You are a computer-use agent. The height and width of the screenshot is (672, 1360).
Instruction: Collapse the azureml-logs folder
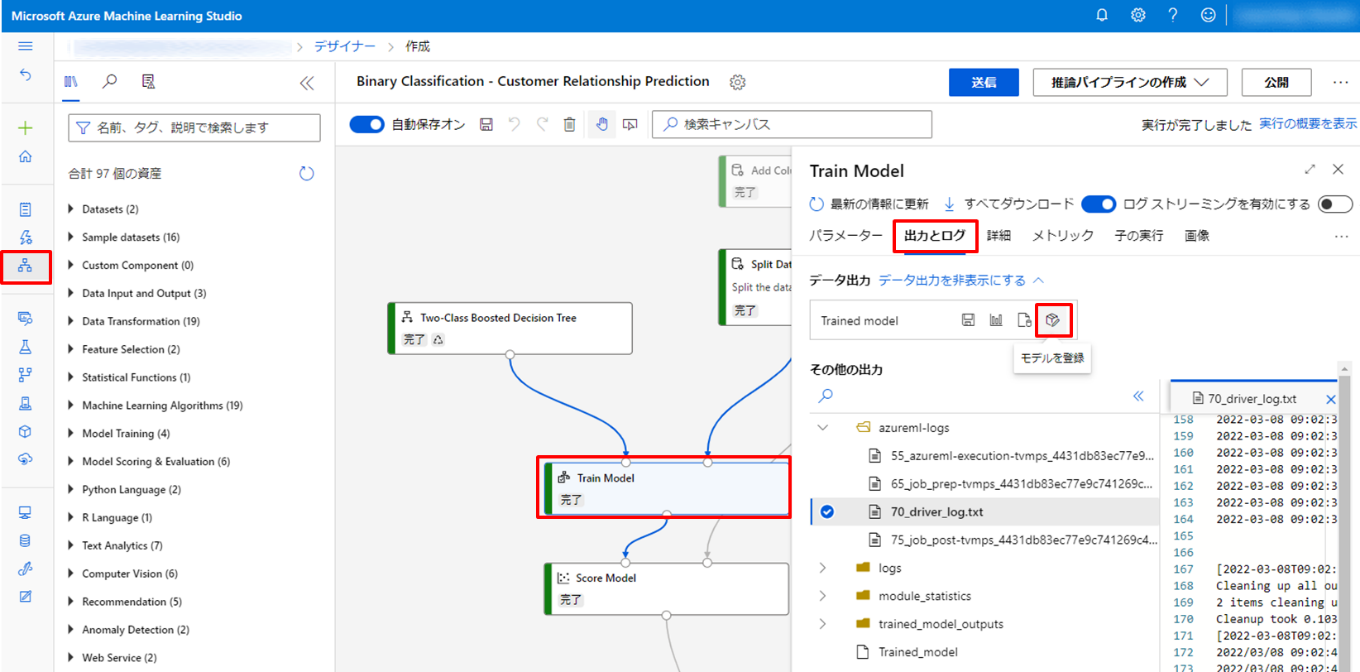coord(823,427)
